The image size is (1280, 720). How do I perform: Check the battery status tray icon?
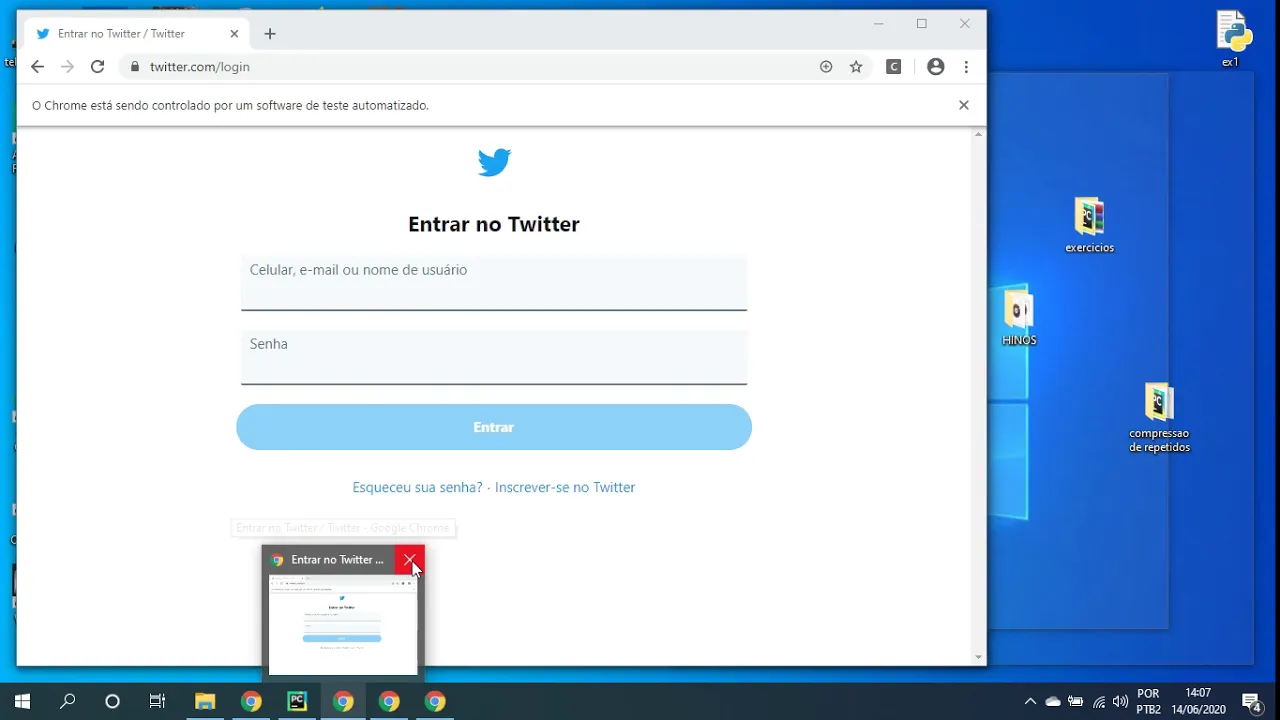1076,702
